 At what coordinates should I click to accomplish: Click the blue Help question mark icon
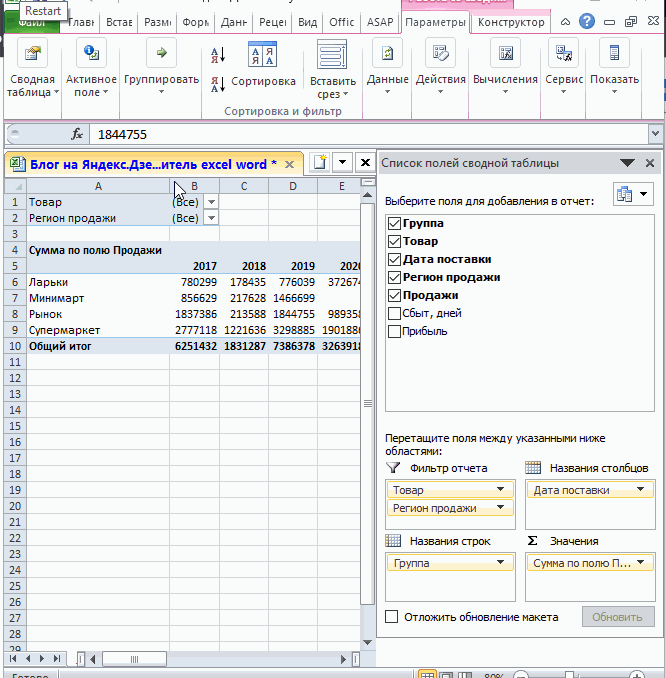pyautogui.click(x=587, y=21)
